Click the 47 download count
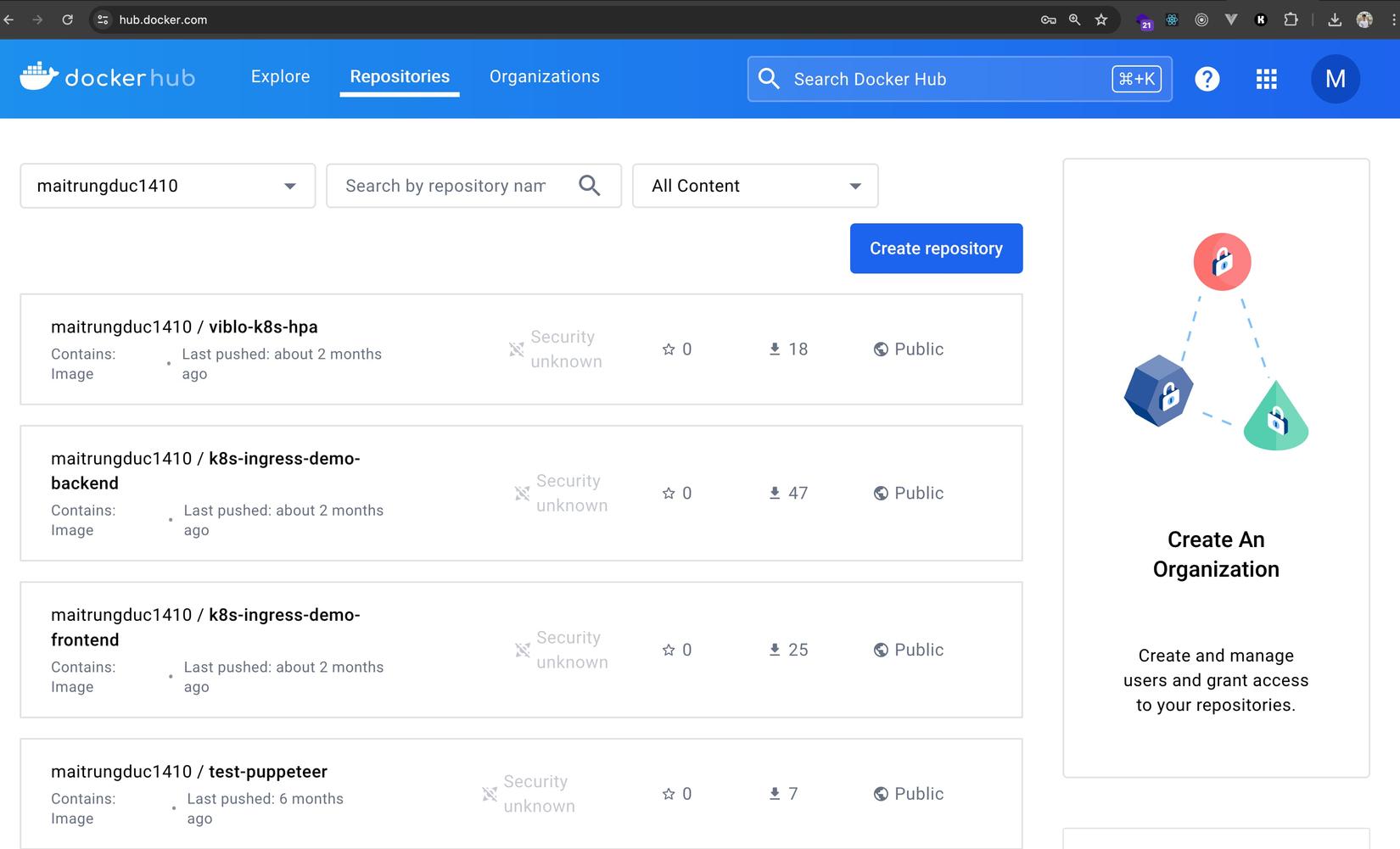 click(798, 494)
